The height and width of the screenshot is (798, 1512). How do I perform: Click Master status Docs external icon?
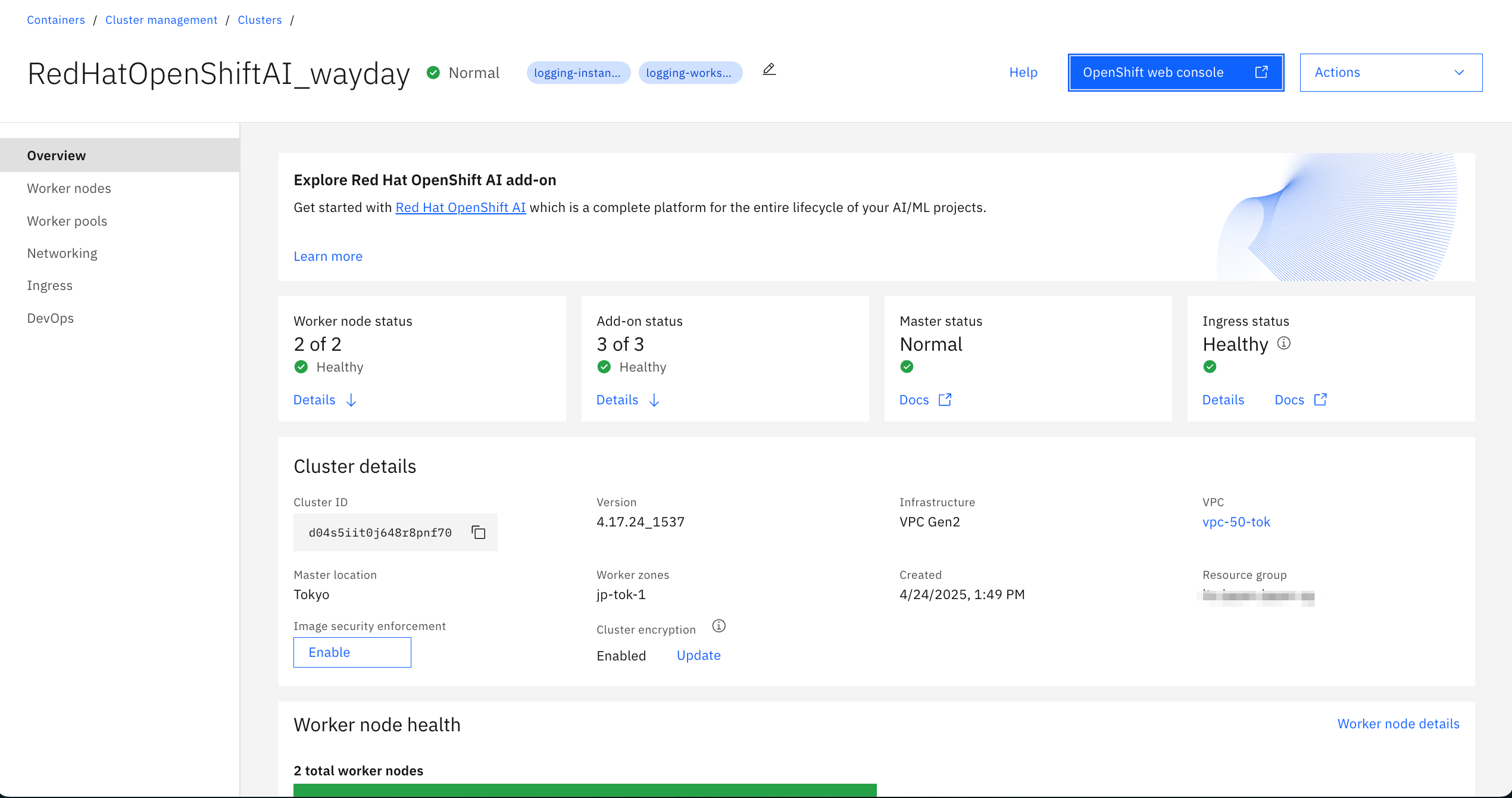(x=945, y=400)
